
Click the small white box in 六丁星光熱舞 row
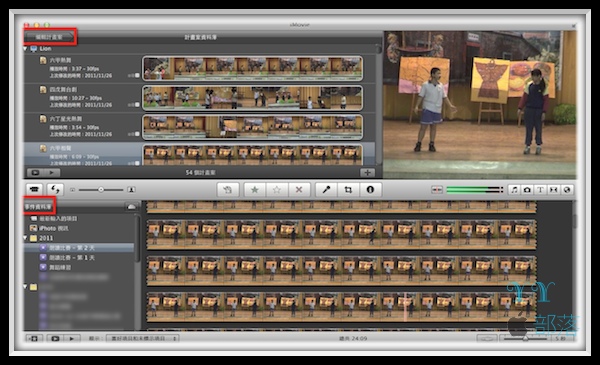[x=137, y=134]
